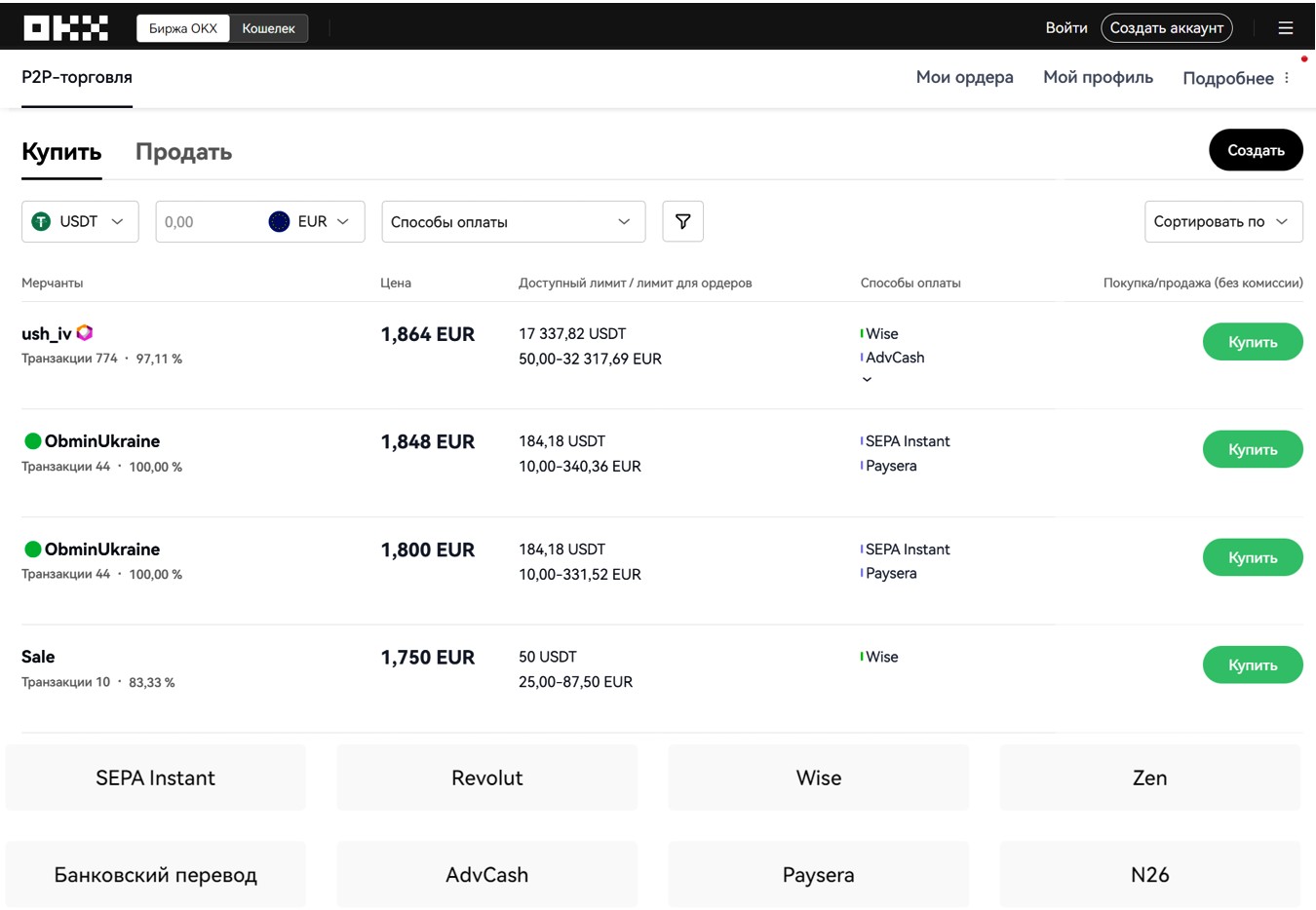The width and height of the screenshot is (1316, 910).
Task: Click Транзакции 774 · 97,11 % stats
Action: [x=101, y=359]
